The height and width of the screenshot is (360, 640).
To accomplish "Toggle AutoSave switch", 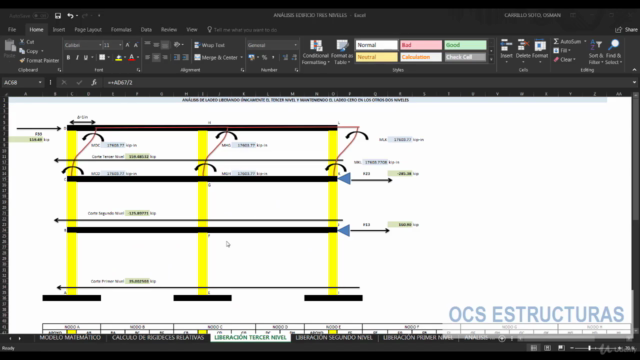I will click(40, 16).
